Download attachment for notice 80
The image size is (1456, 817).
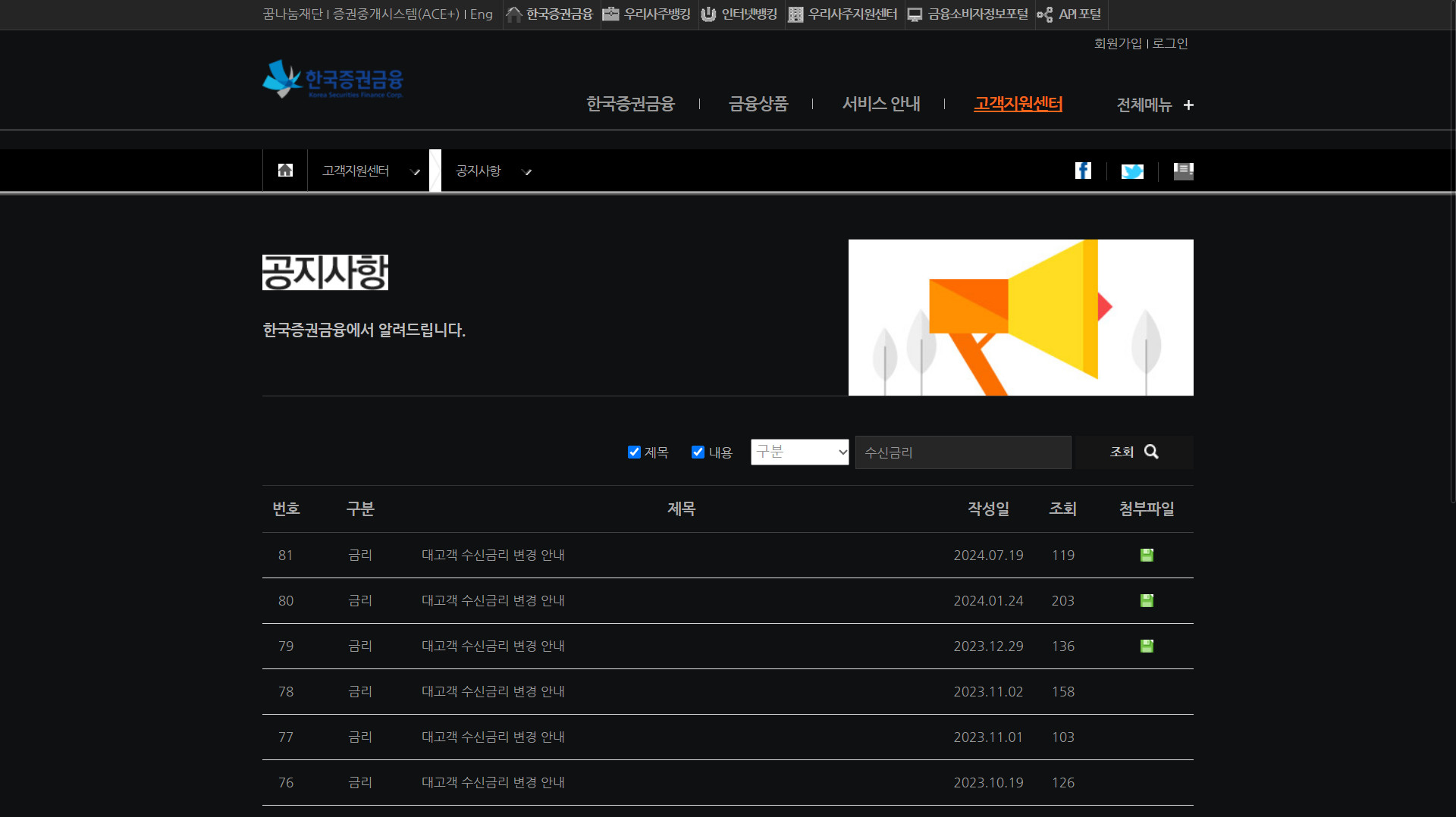(1147, 601)
